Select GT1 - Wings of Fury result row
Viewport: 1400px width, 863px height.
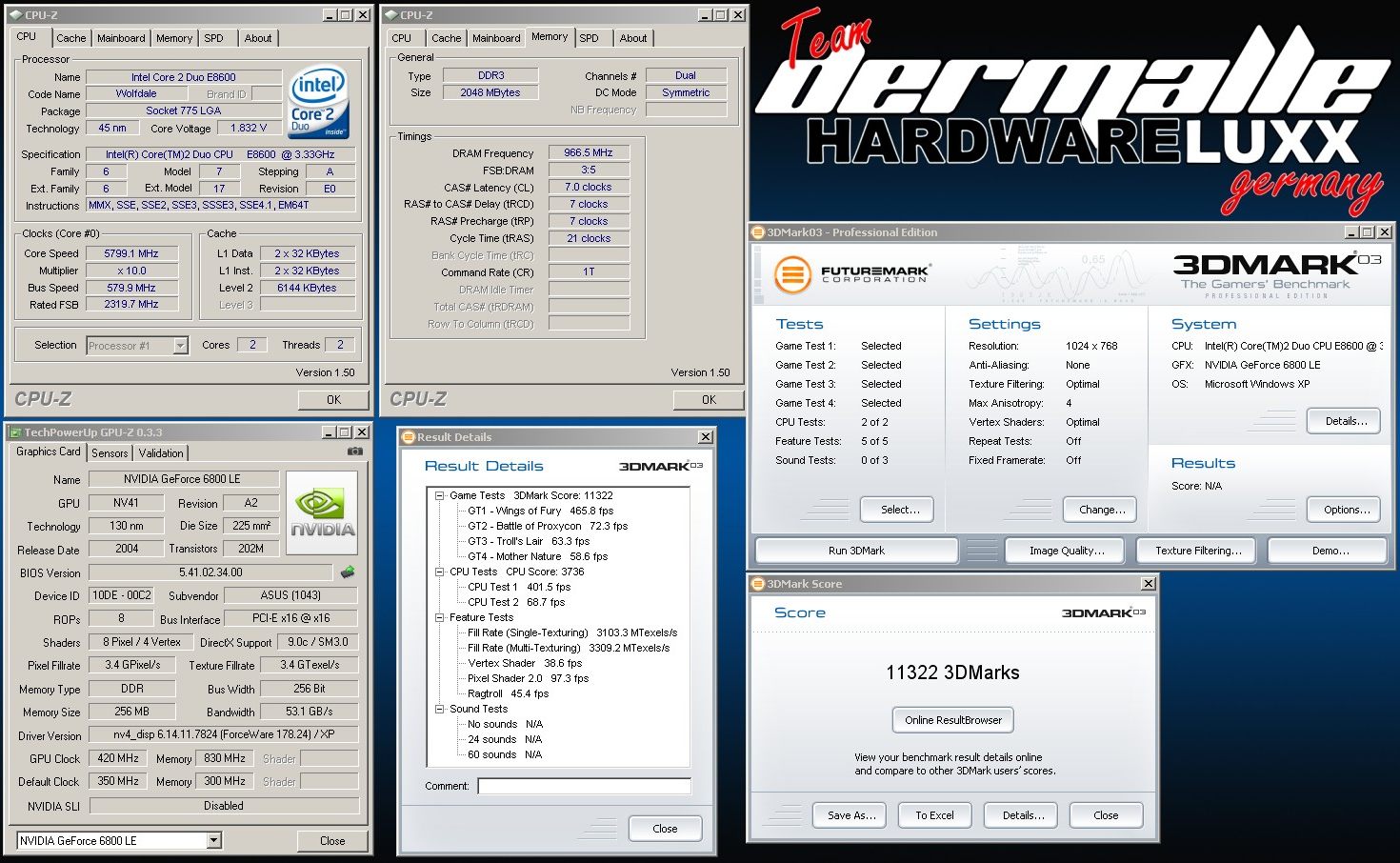pos(540,511)
